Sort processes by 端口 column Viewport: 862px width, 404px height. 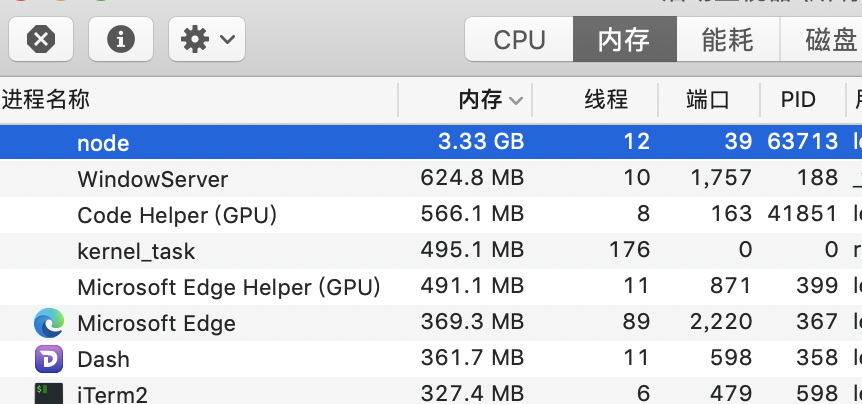point(708,100)
